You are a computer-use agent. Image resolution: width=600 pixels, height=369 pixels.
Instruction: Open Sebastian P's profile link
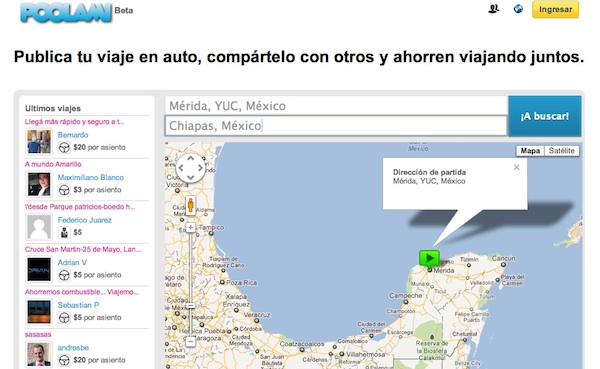pyautogui.click(x=78, y=305)
